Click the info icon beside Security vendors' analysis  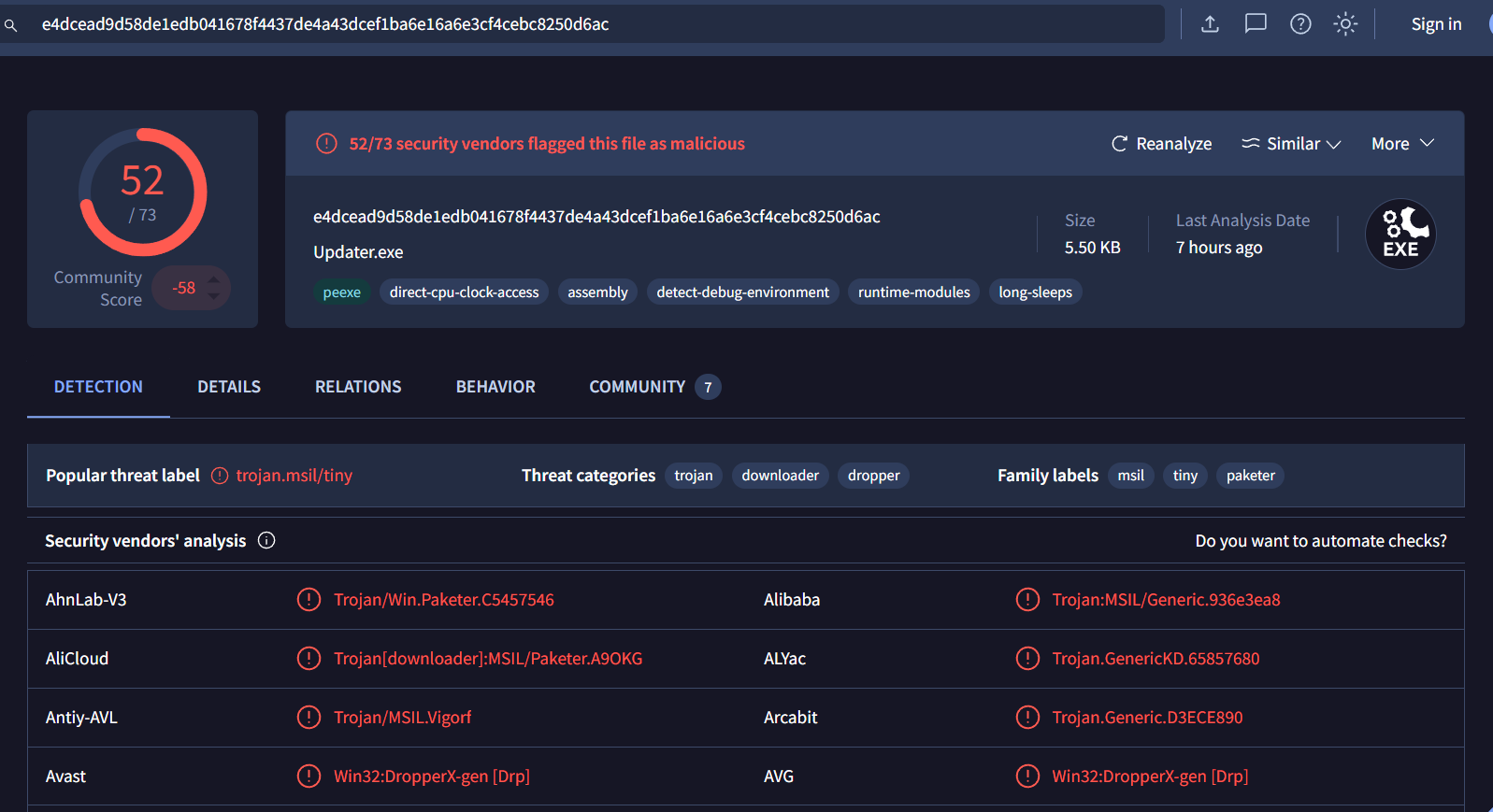click(266, 541)
